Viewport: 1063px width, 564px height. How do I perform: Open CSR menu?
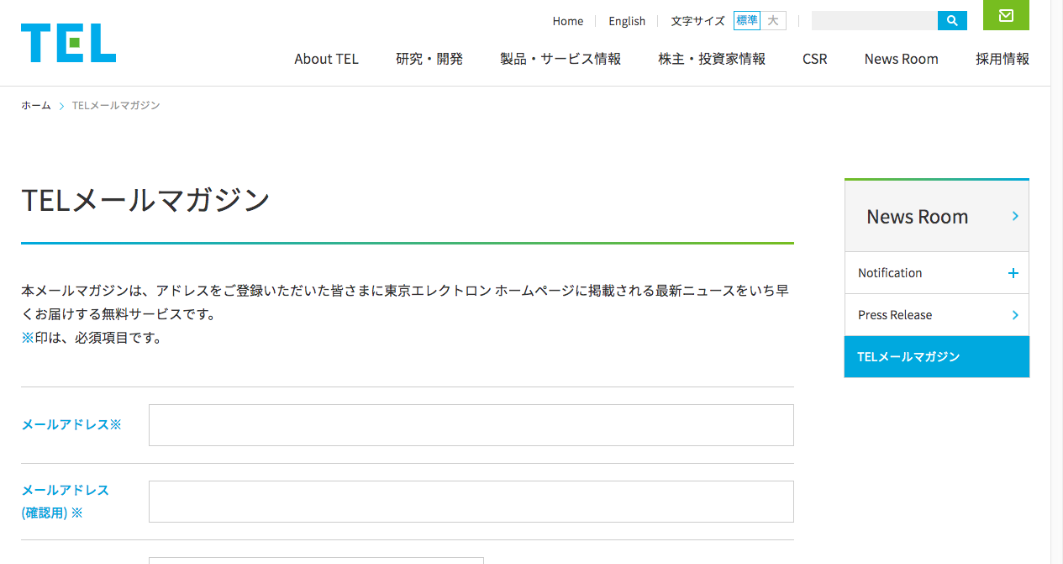tap(814, 59)
